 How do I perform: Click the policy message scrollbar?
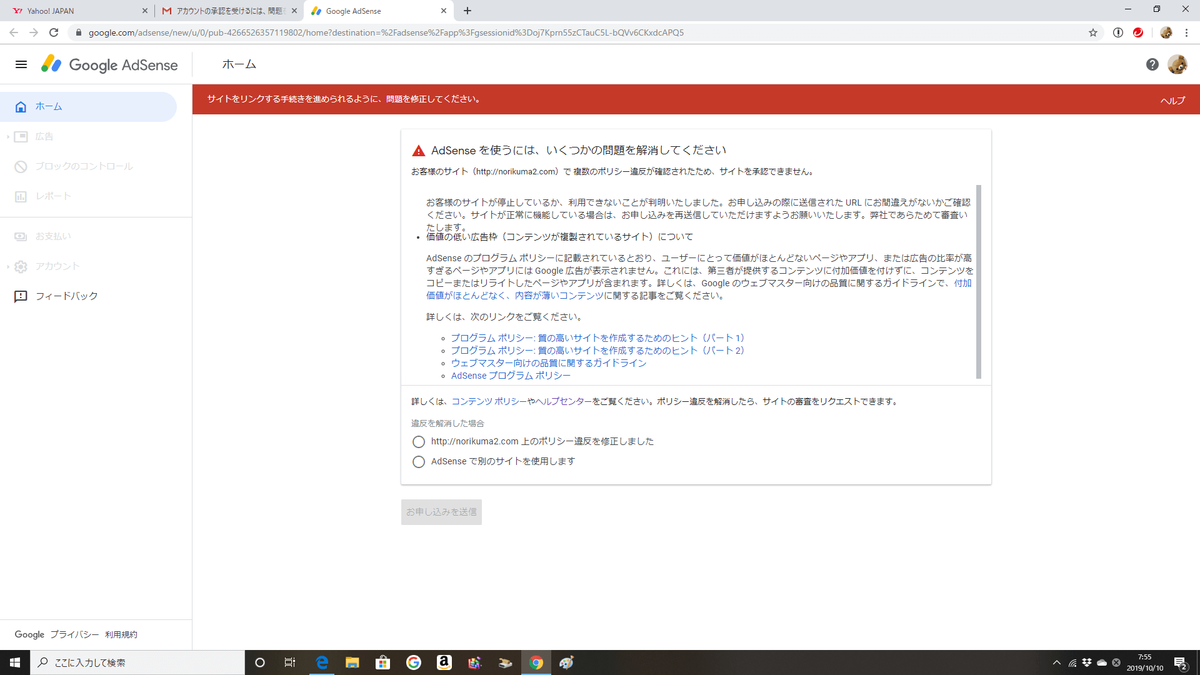click(979, 282)
